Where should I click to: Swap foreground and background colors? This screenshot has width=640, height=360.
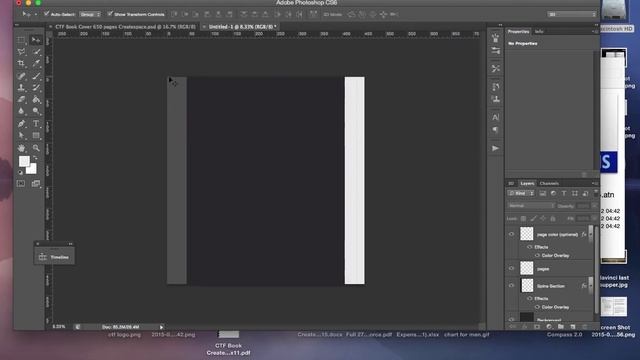[x=36, y=158]
